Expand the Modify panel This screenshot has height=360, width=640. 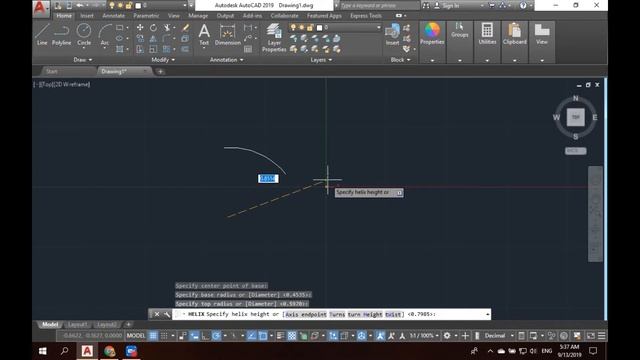pyautogui.click(x=163, y=60)
